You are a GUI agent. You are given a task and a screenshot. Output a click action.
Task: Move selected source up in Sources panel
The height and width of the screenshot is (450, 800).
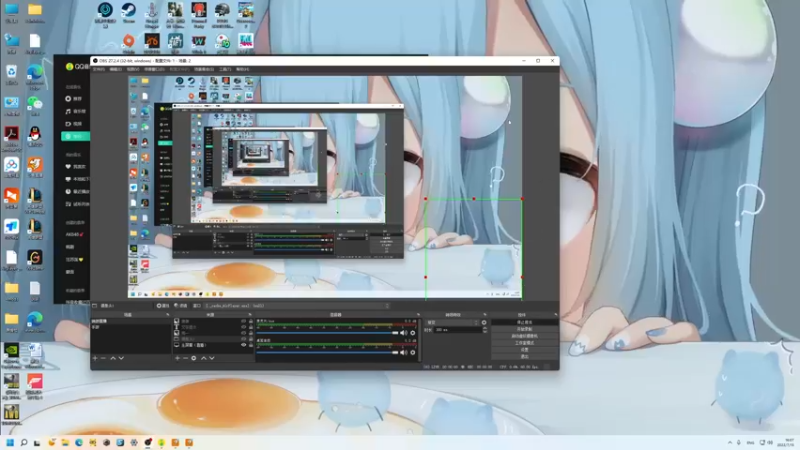pyautogui.click(x=204, y=358)
